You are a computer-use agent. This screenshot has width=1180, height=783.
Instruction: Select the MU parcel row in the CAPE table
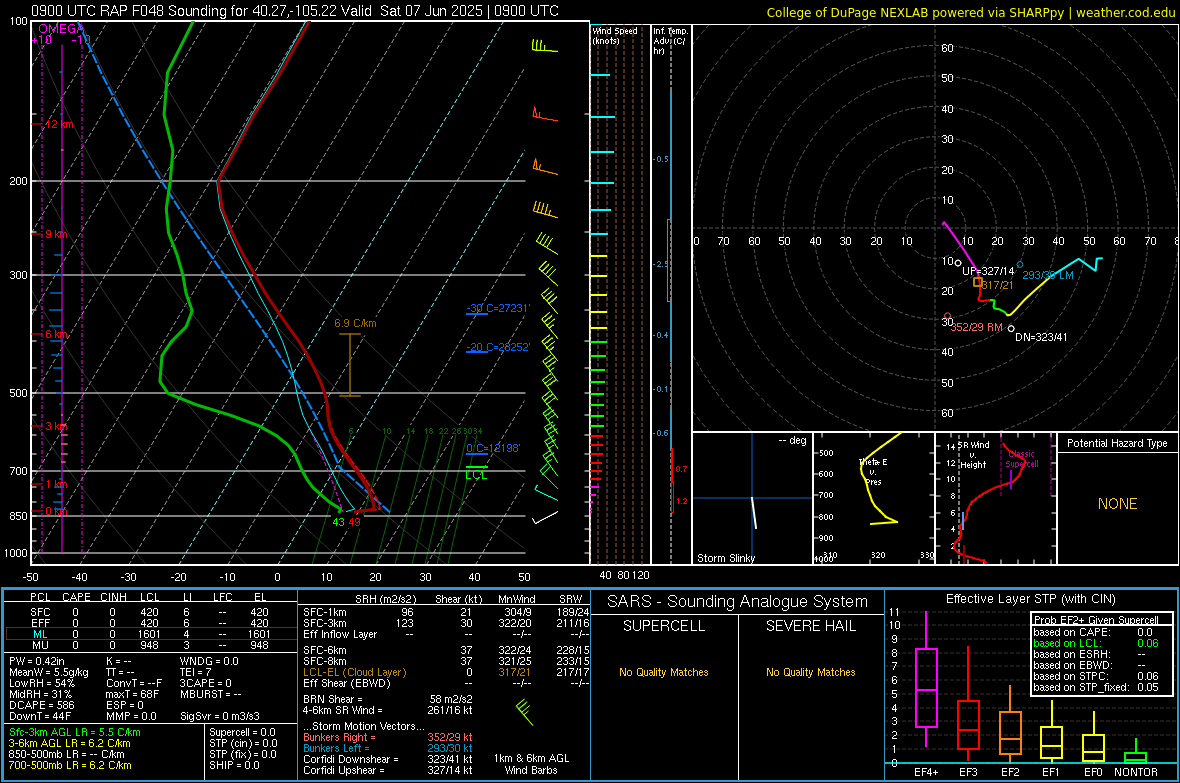point(150,644)
